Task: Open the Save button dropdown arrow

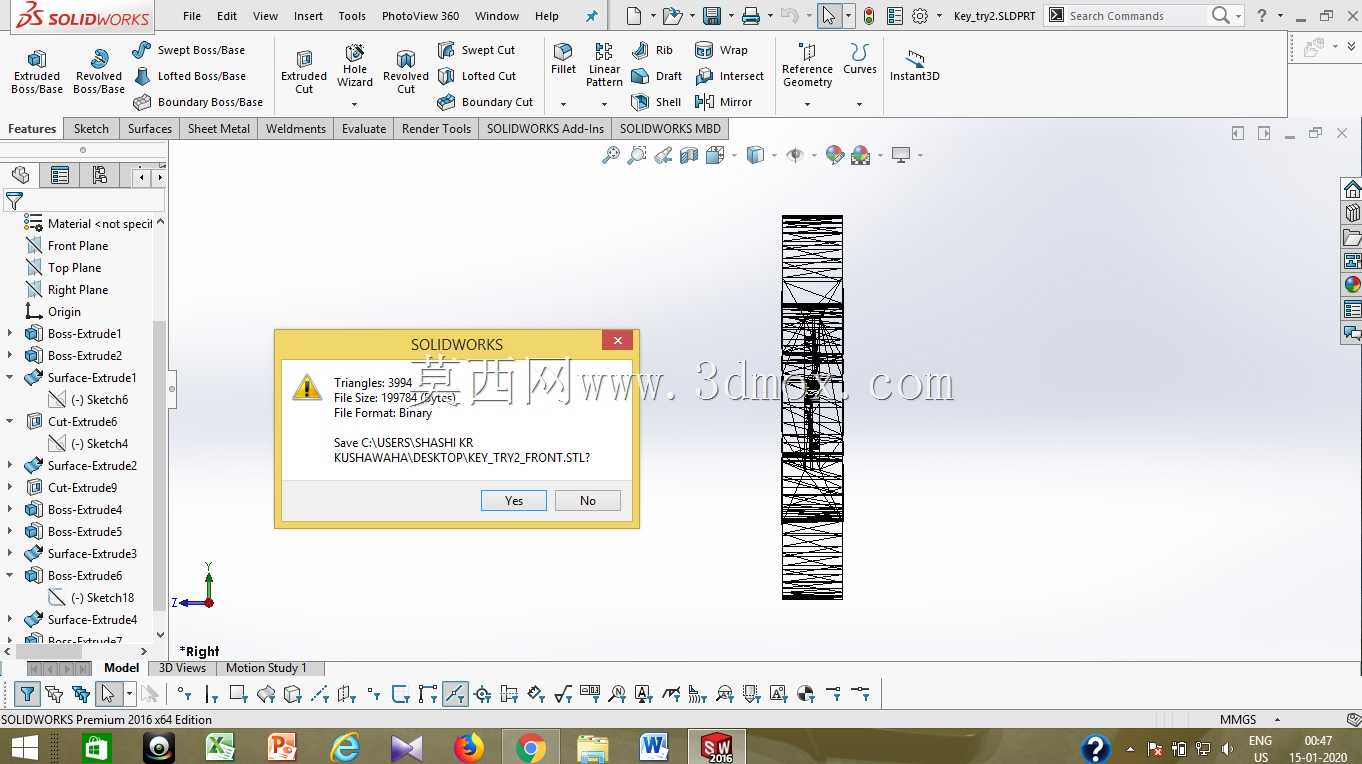Action: click(730, 16)
